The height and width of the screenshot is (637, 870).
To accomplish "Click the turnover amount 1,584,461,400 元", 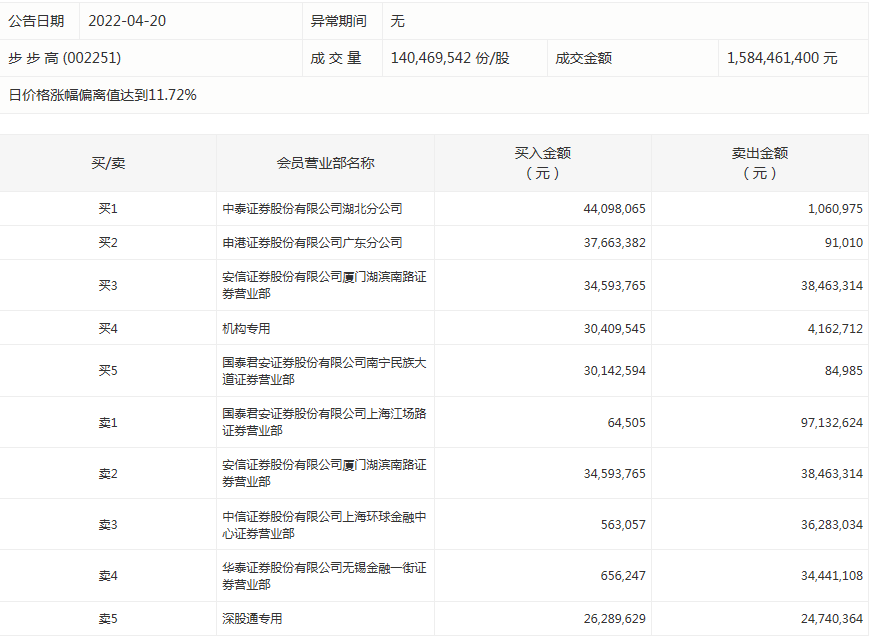I will (782, 58).
